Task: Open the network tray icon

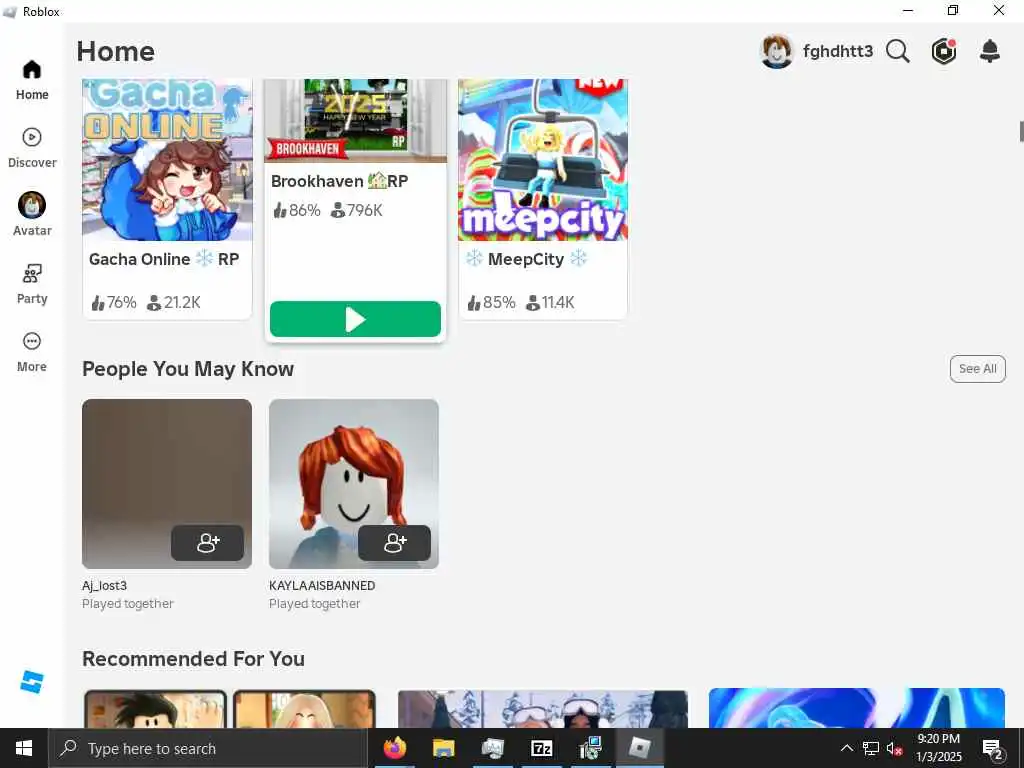Action: 871,748
